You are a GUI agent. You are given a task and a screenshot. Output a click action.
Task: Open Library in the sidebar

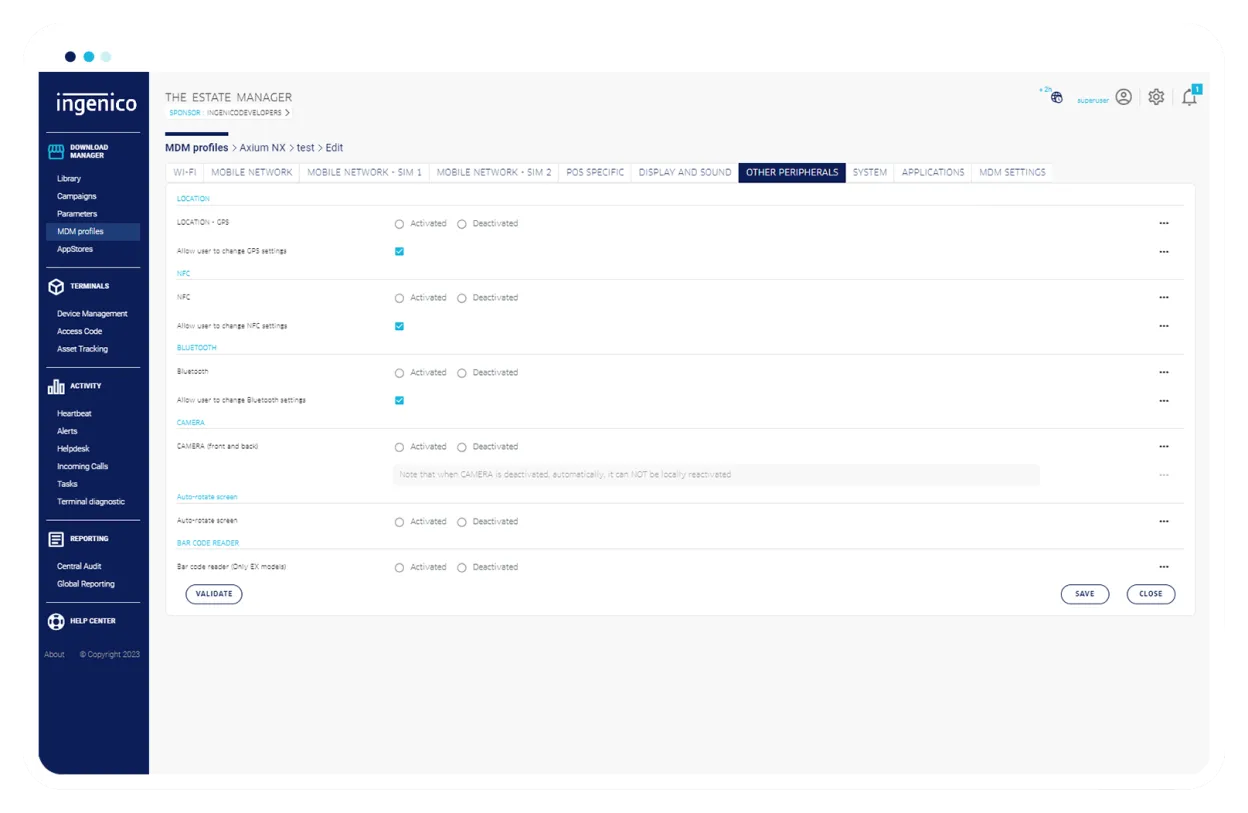tap(69, 179)
